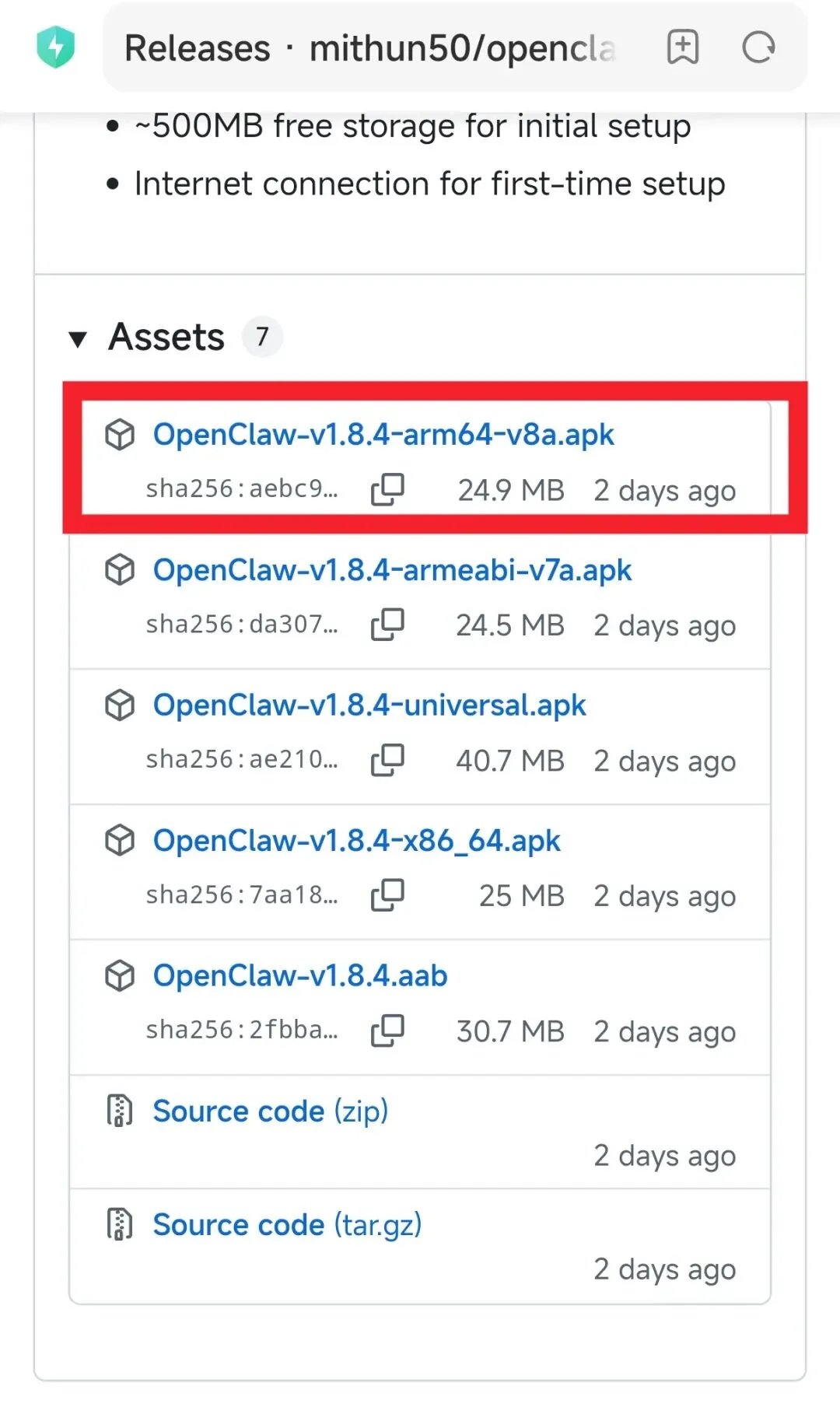Click the package icon beside universal APK
Viewport: 840px width, 1421px height.
pos(120,705)
